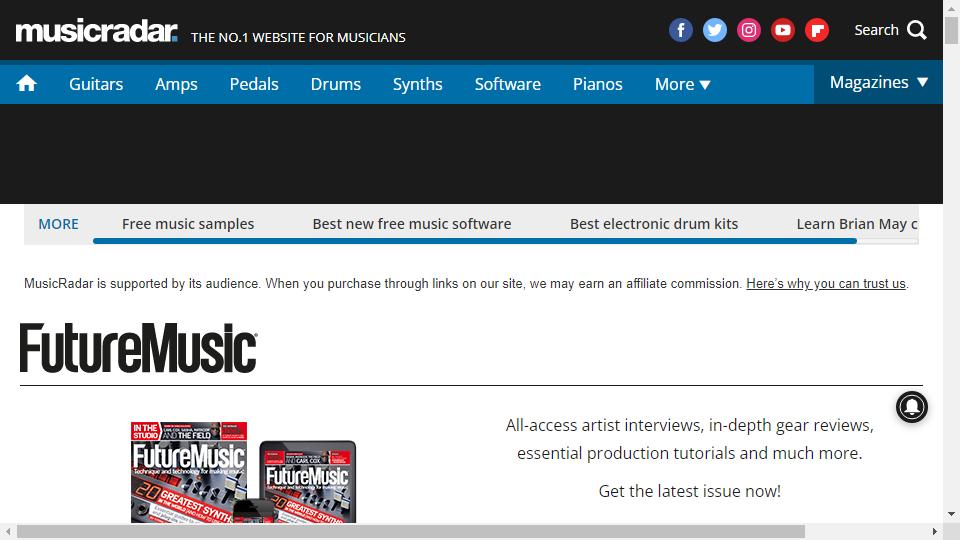The height and width of the screenshot is (540, 960).
Task: Click the horizontal scrollbar right arrow
Action: click(934, 531)
